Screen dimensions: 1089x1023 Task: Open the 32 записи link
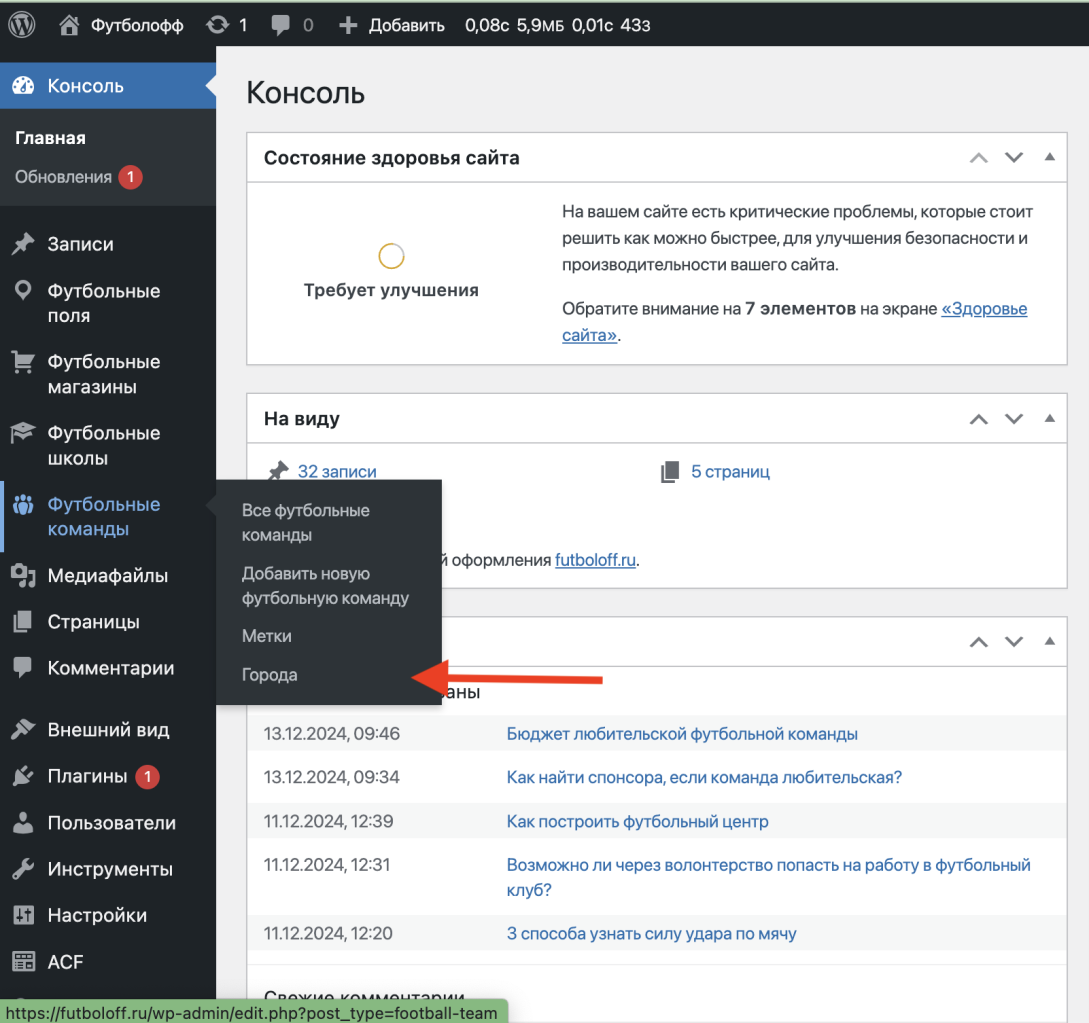coord(337,472)
